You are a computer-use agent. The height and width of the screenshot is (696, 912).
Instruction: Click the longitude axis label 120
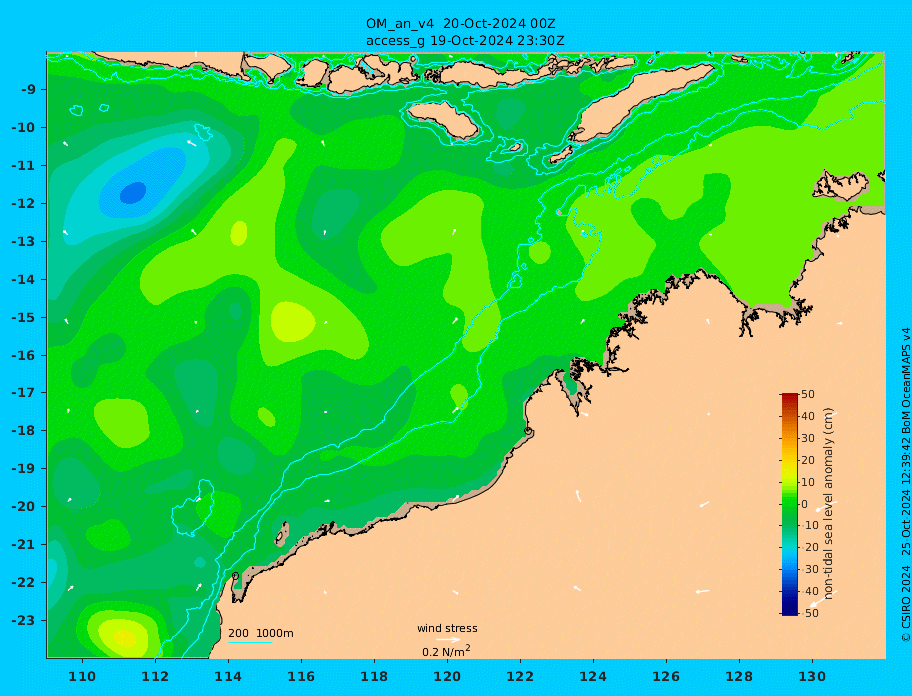(x=447, y=677)
